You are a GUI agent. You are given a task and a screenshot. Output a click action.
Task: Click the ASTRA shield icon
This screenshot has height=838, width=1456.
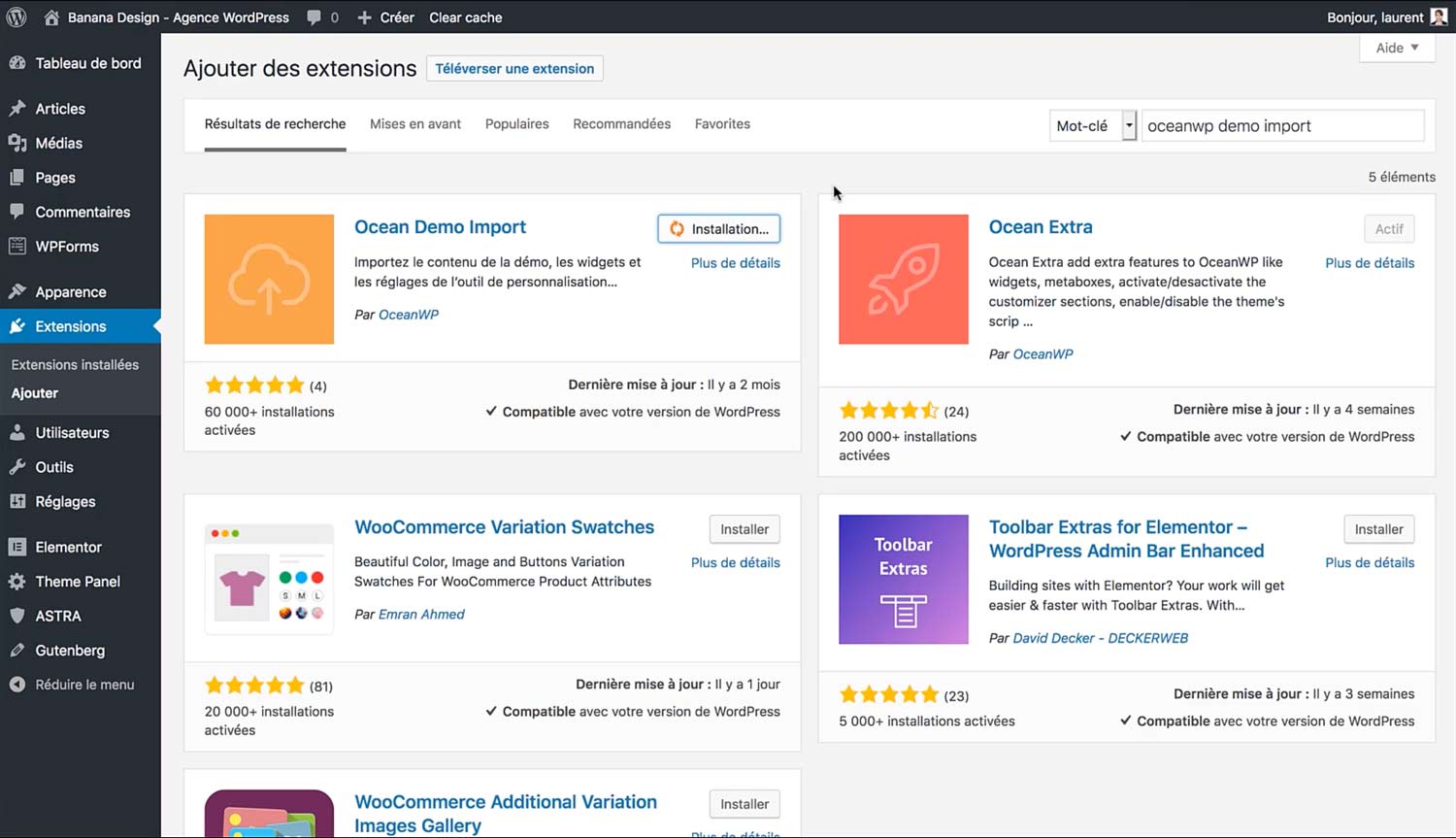coord(17,616)
